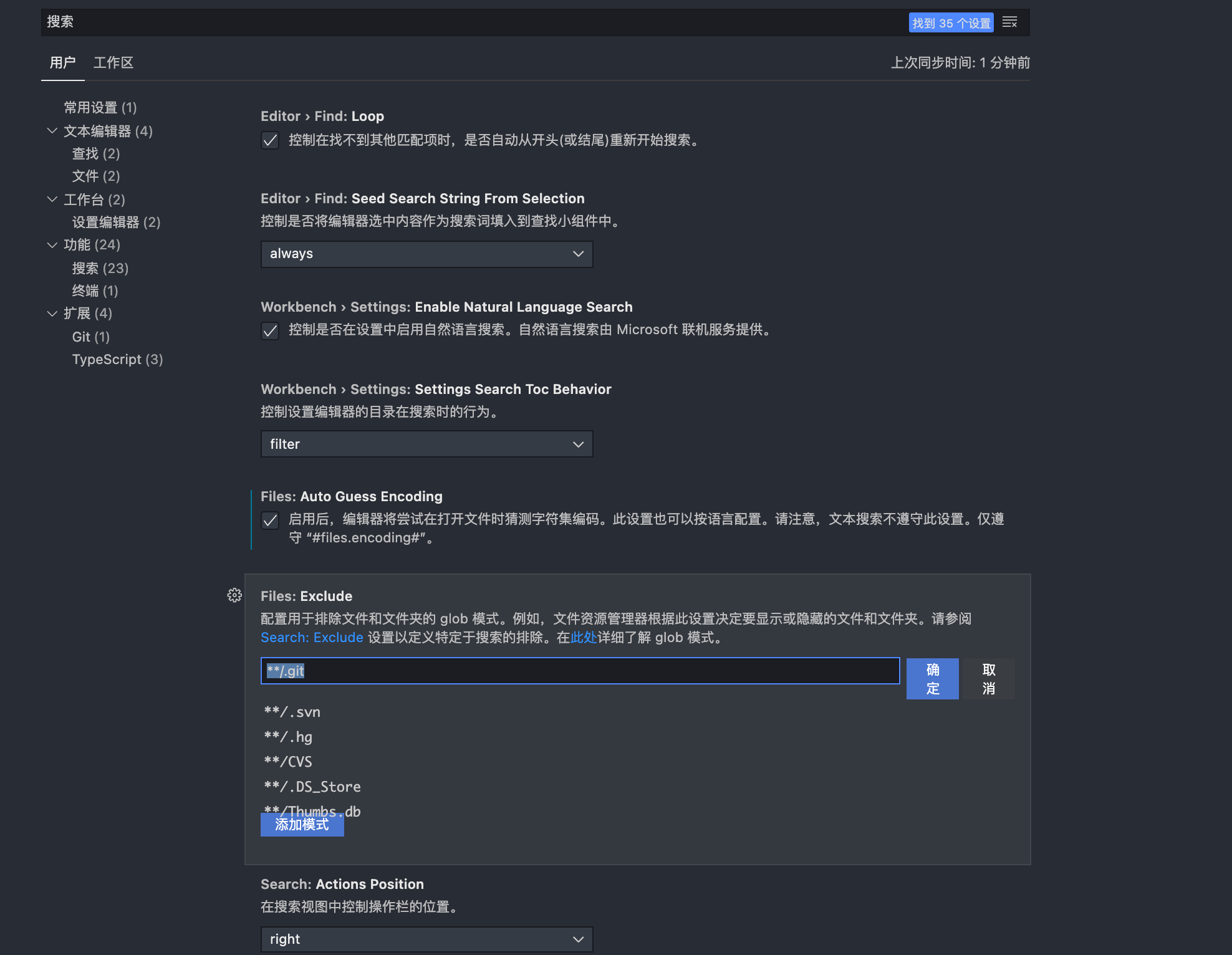The height and width of the screenshot is (955, 1232).
Task: Uncheck the Find: Loop checkbox
Action: tap(270, 140)
